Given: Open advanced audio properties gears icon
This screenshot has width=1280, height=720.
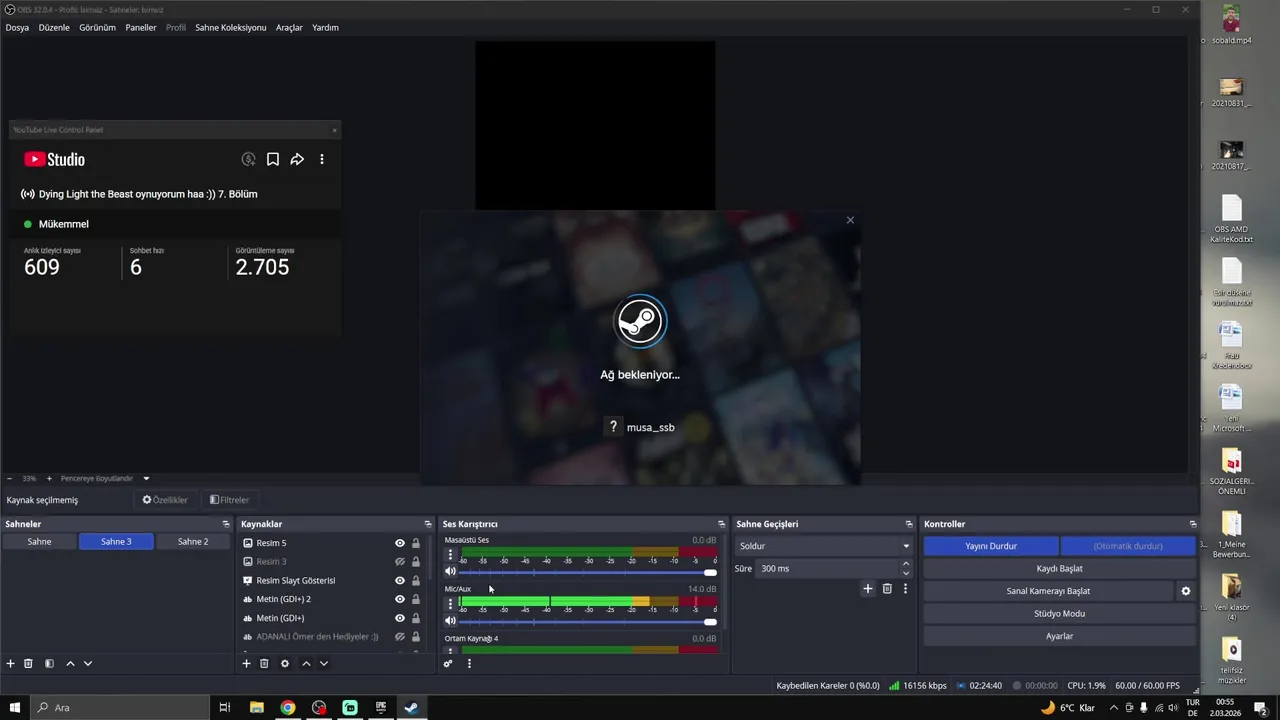Looking at the screenshot, I should tap(448, 663).
